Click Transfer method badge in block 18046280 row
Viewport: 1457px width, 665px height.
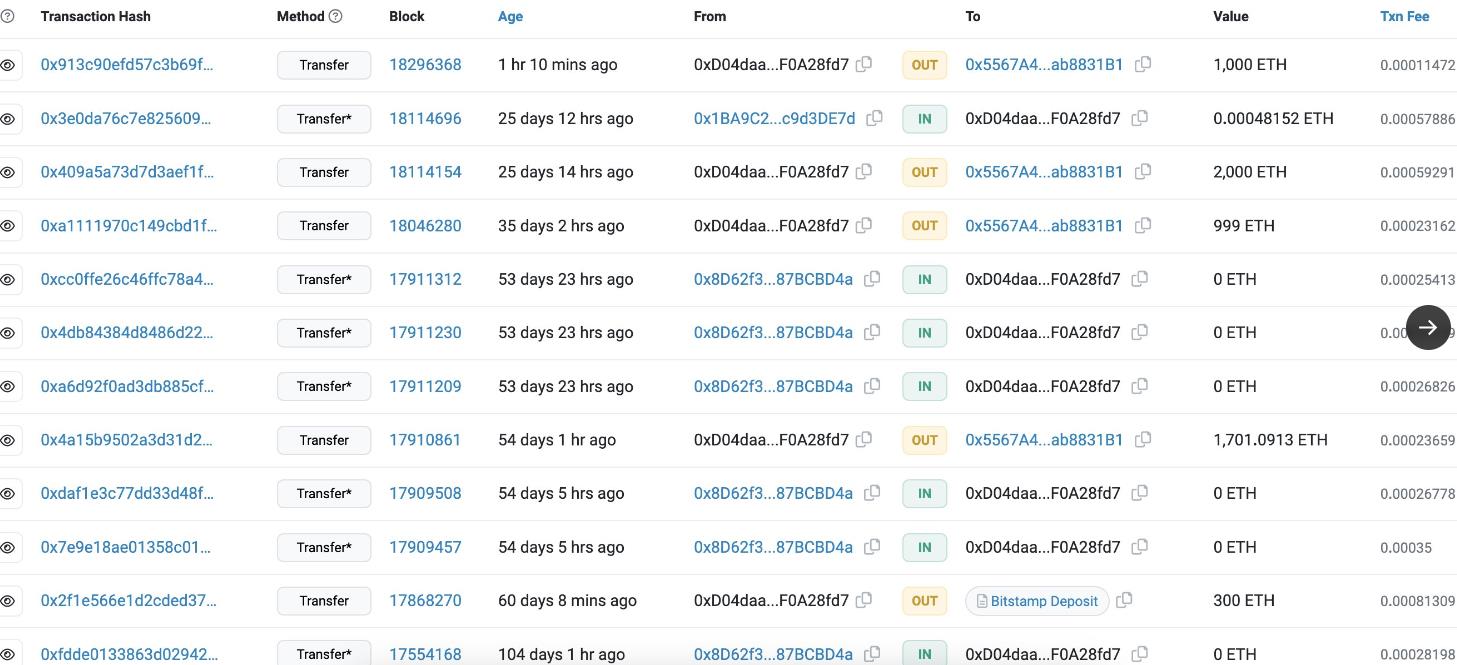pyautogui.click(x=324, y=226)
